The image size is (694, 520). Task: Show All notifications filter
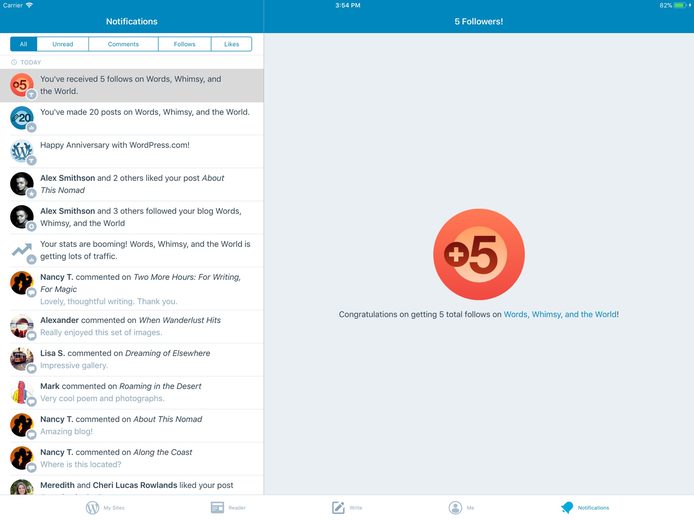(x=23, y=44)
